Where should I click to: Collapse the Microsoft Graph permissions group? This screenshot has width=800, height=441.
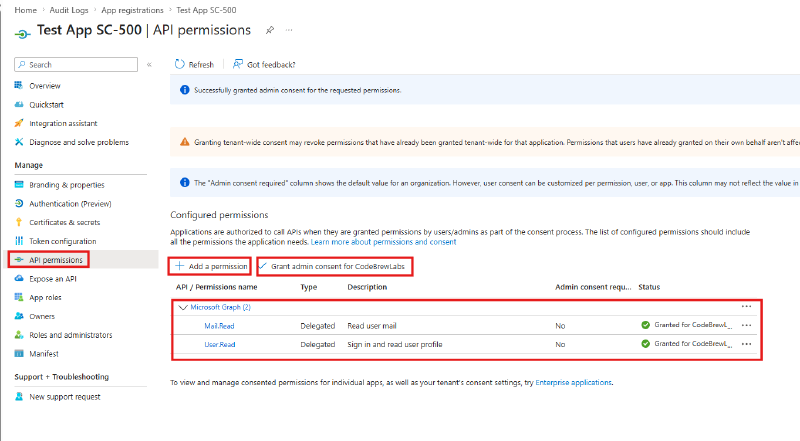pos(183,307)
